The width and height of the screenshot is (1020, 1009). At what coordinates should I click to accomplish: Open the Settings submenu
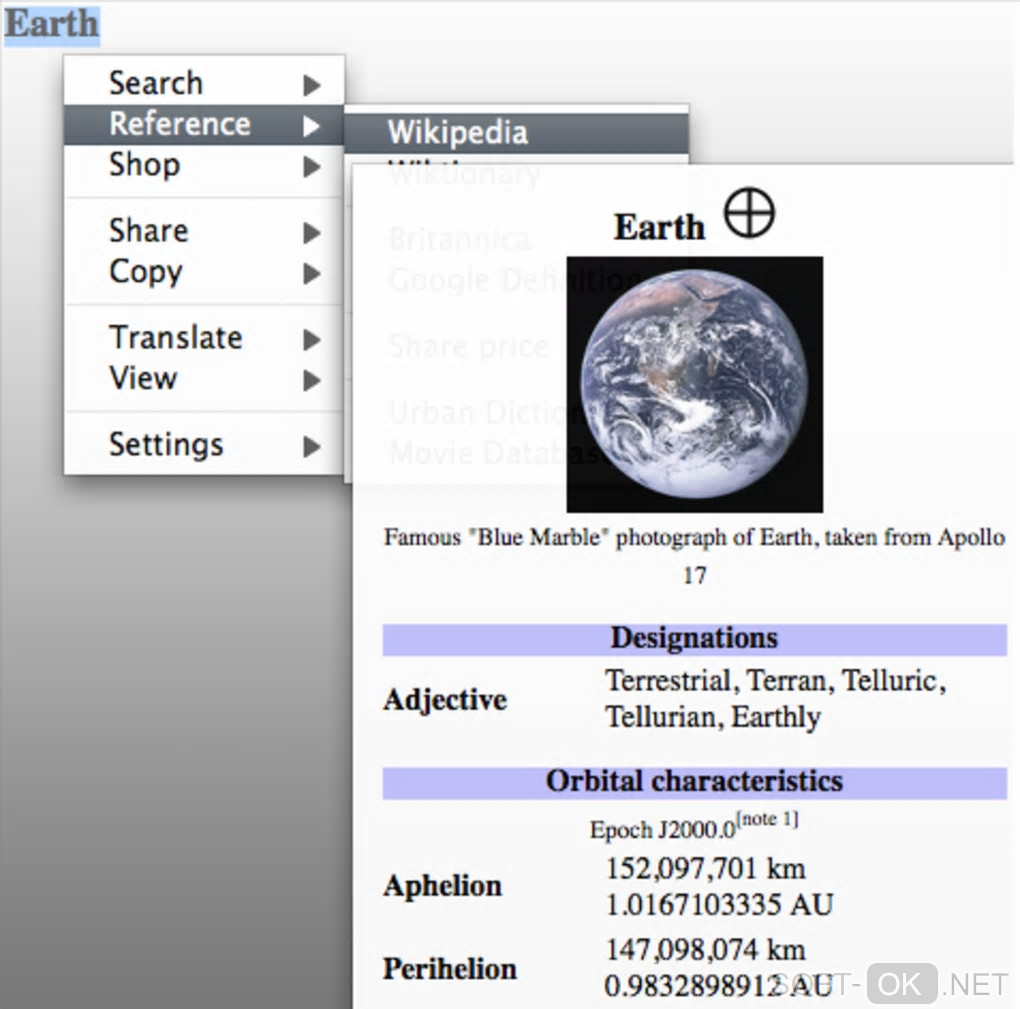204,446
